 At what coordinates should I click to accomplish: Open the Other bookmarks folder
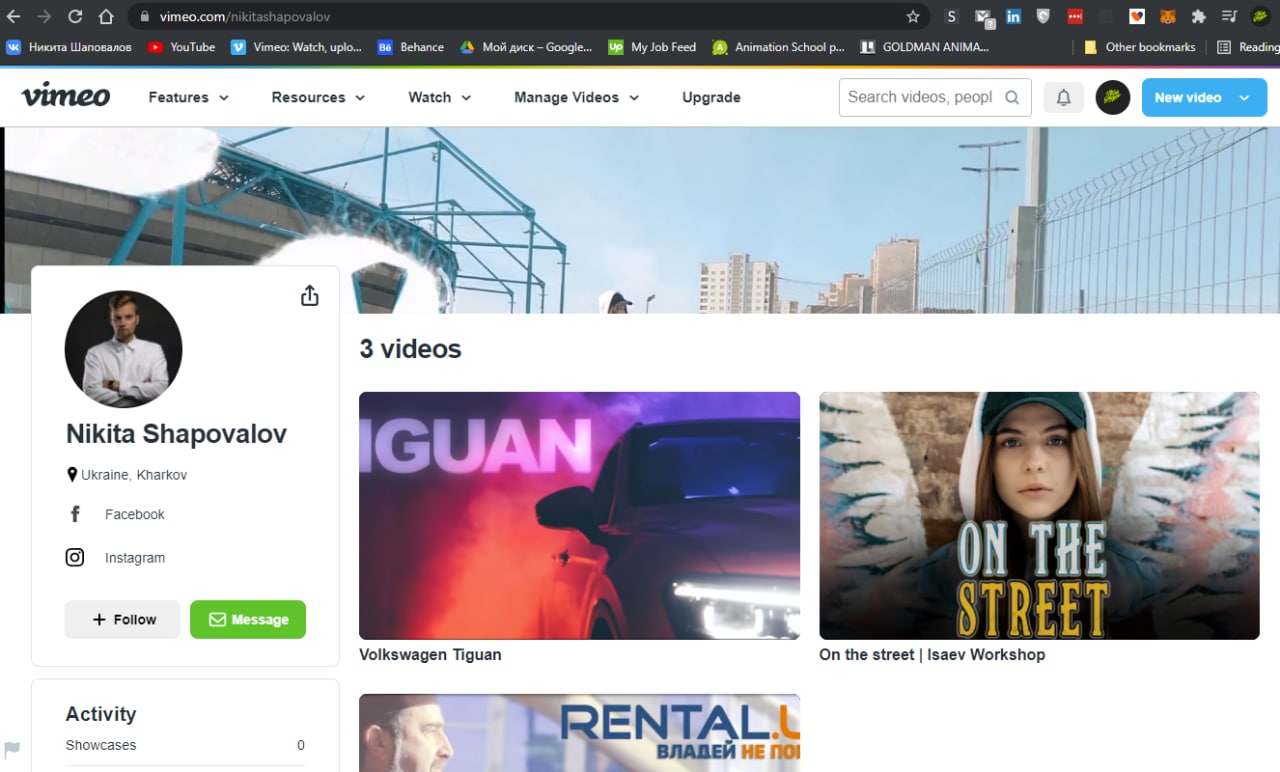click(1140, 47)
